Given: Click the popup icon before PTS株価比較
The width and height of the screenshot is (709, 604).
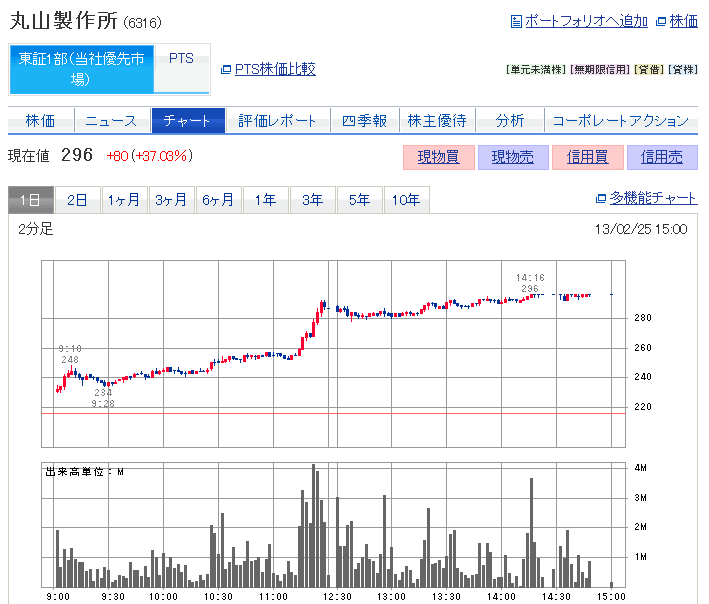Looking at the screenshot, I should 226,70.
